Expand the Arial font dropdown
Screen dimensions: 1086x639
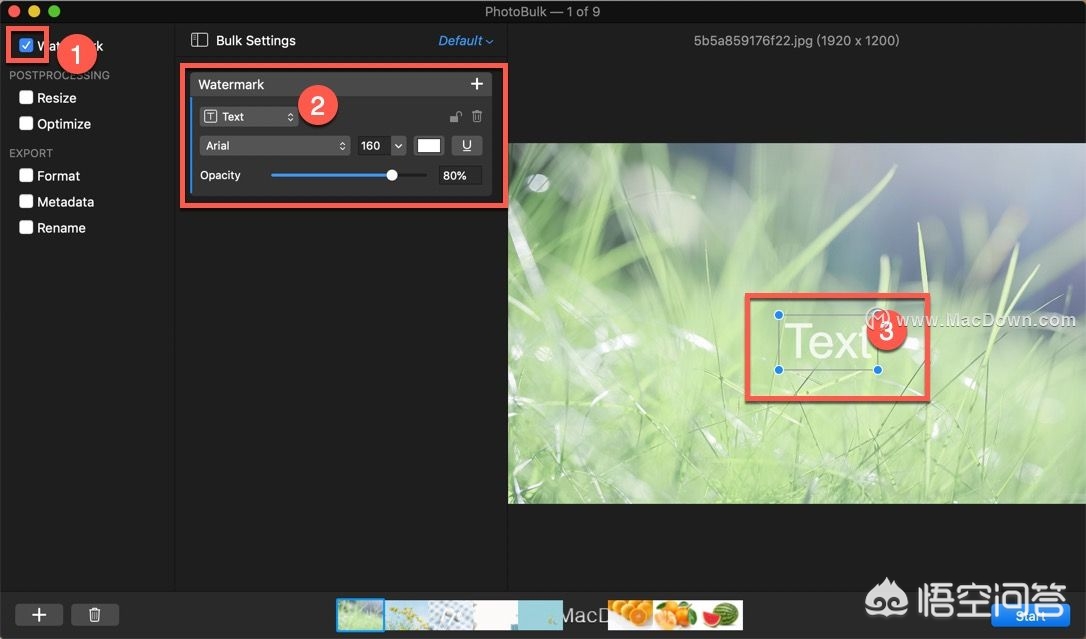pyautogui.click(x=274, y=146)
